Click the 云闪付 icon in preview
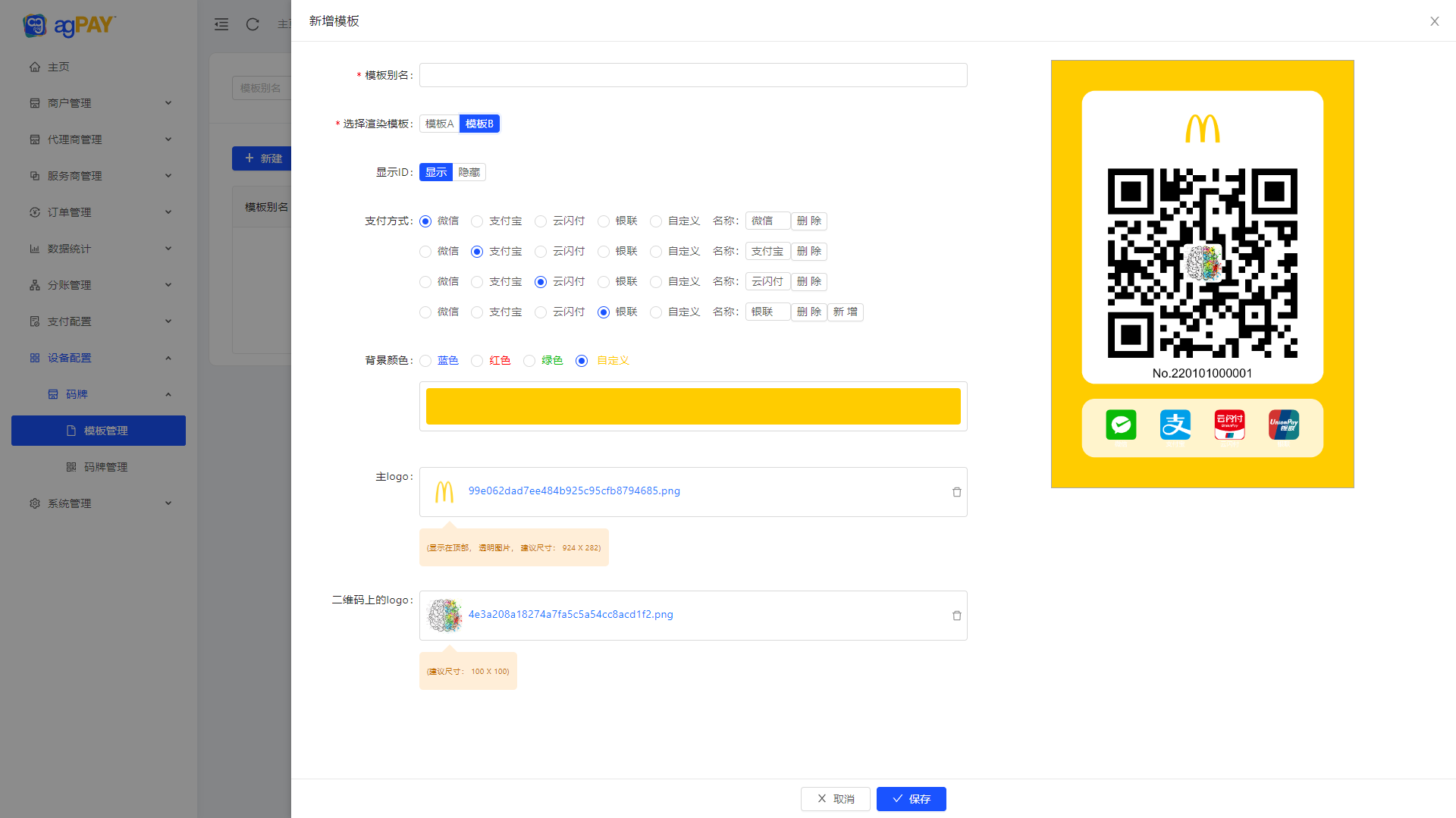Image resolution: width=1456 pixels, height=818 pixels. (1230, 425)
